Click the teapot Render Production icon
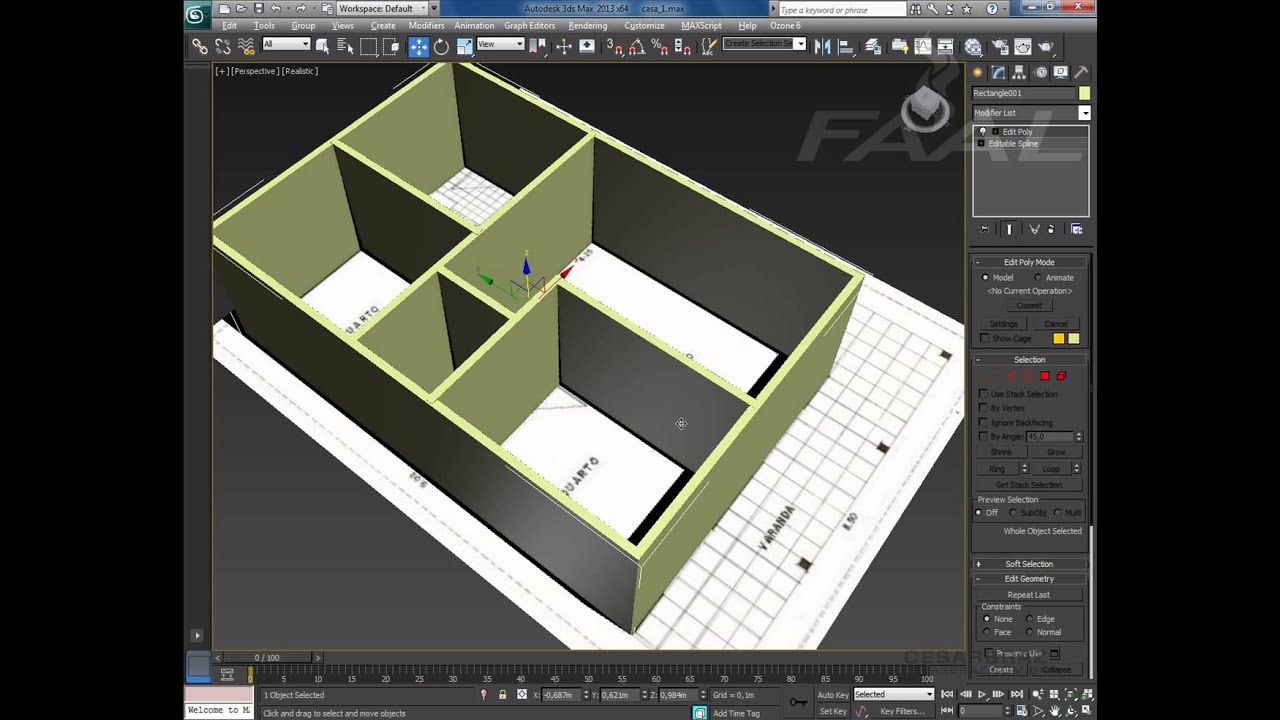The height and width of the screenshot is (720, 1280). (x=1046, y=46)
